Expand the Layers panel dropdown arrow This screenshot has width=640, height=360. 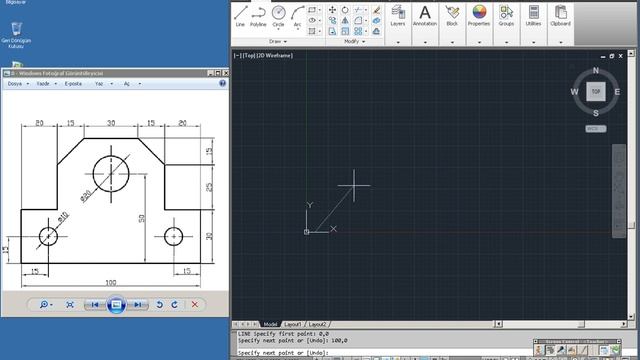(x=398, y=42)
